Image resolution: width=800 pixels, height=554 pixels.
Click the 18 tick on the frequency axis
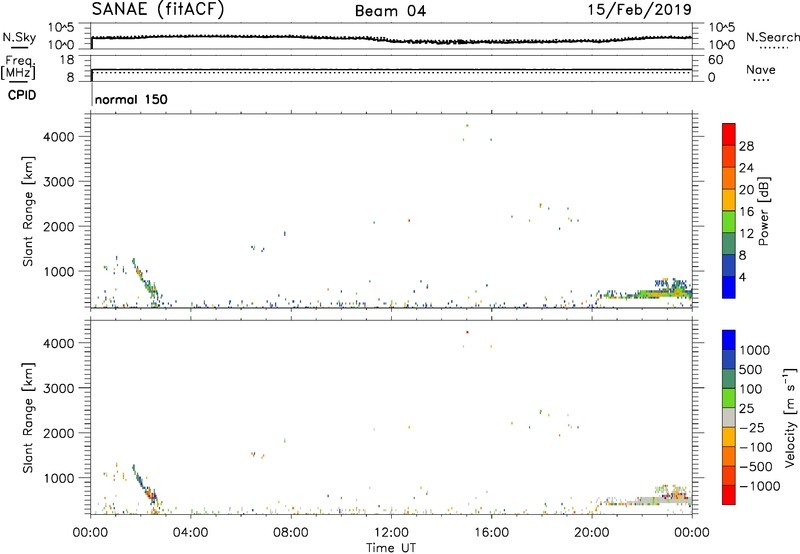[66, 60]
